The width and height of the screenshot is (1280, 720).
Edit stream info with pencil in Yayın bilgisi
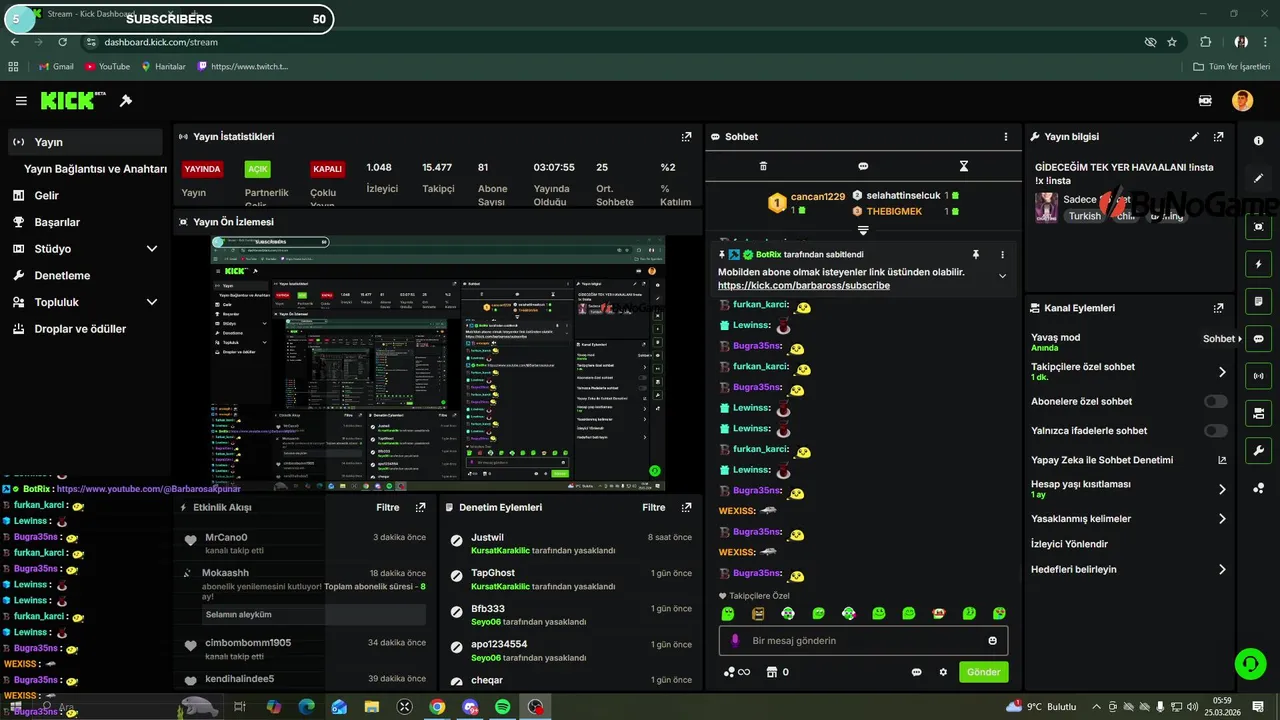tap(1194, 137)
